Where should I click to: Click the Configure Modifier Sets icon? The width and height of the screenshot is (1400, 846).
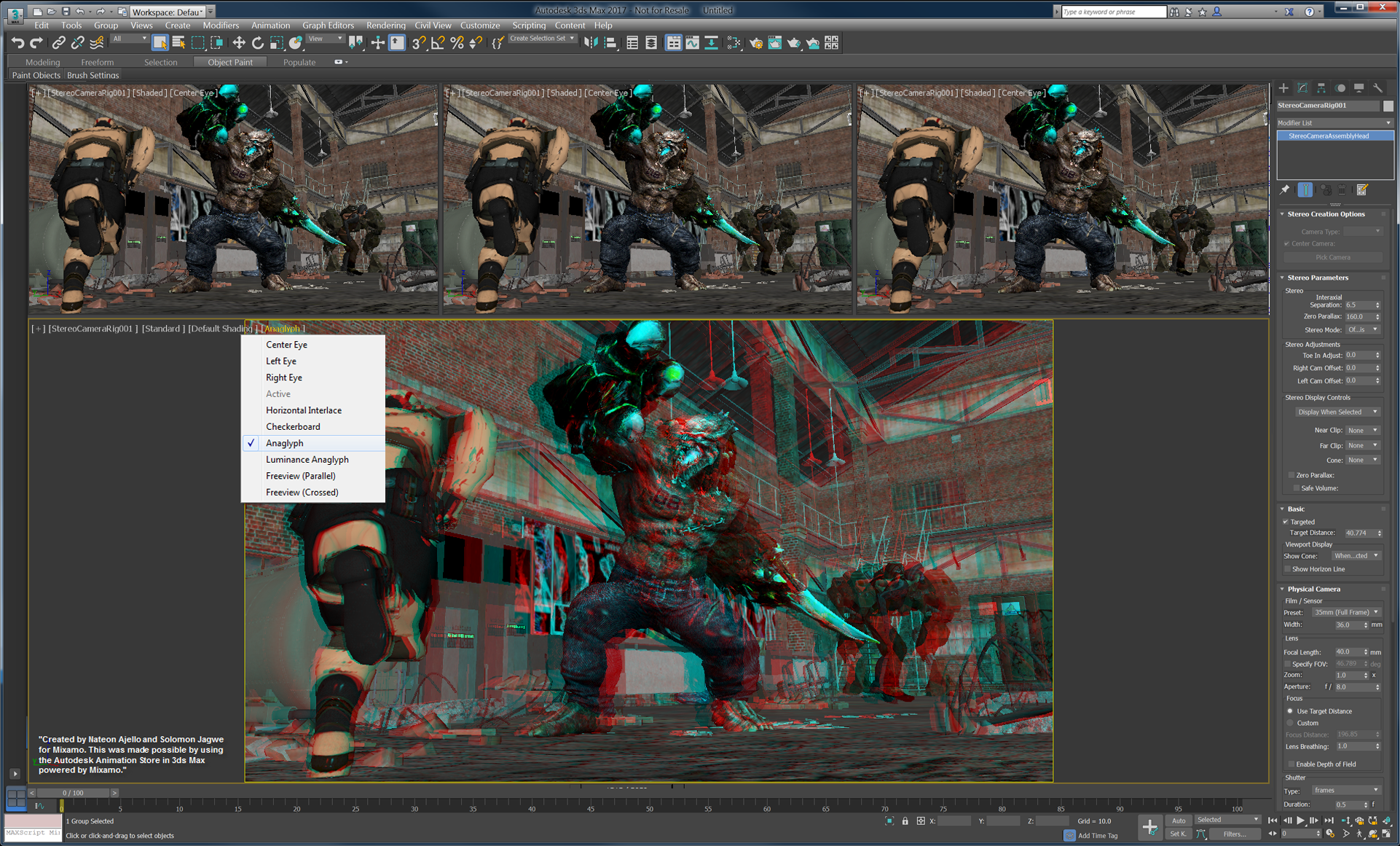[1362, 189]
